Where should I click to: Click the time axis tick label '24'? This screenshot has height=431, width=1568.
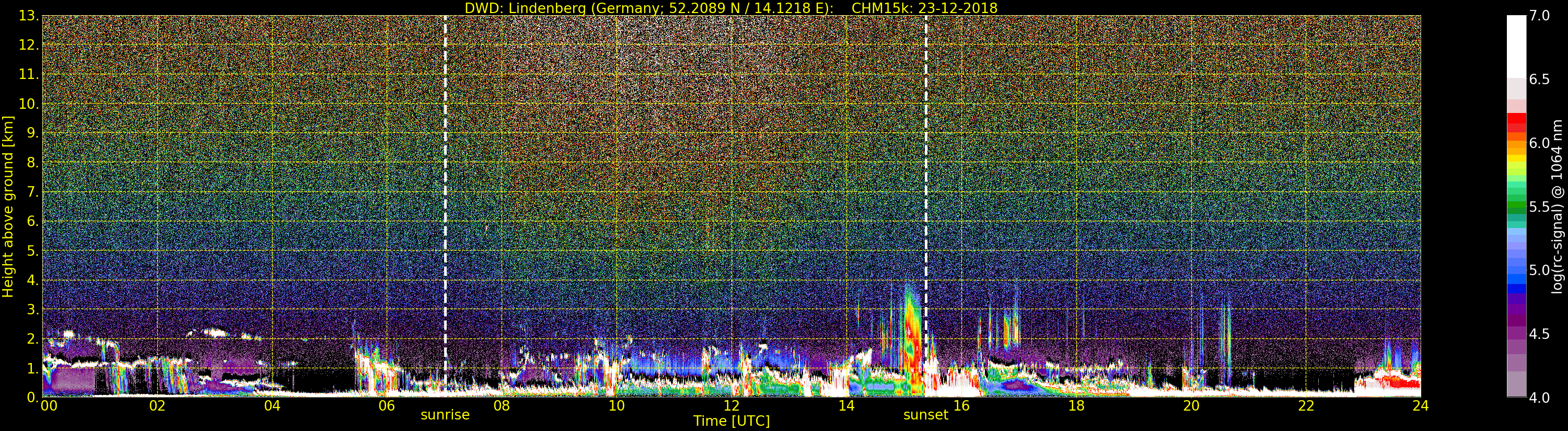(1420, 405)
